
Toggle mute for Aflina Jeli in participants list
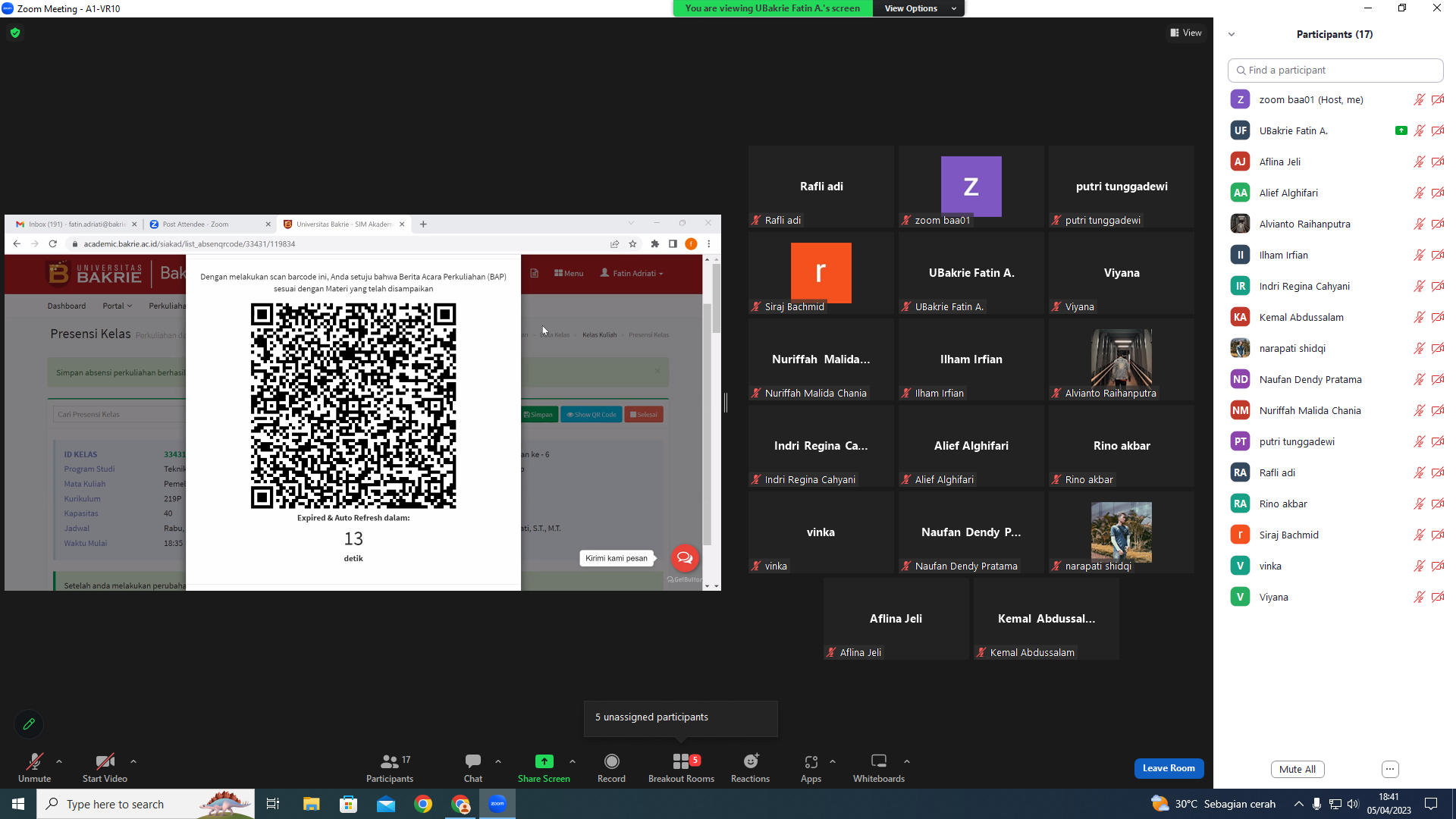click(x=1419, y=162)
